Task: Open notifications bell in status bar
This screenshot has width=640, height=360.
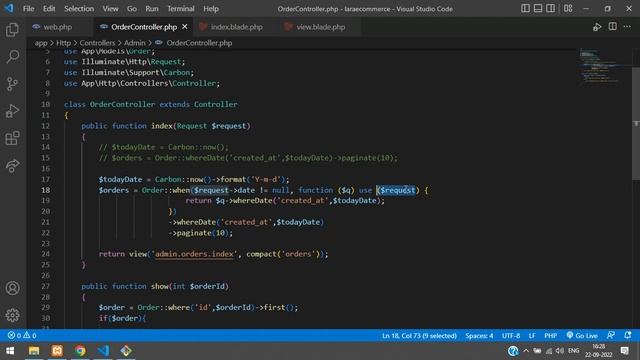Action: coord(628,336)
